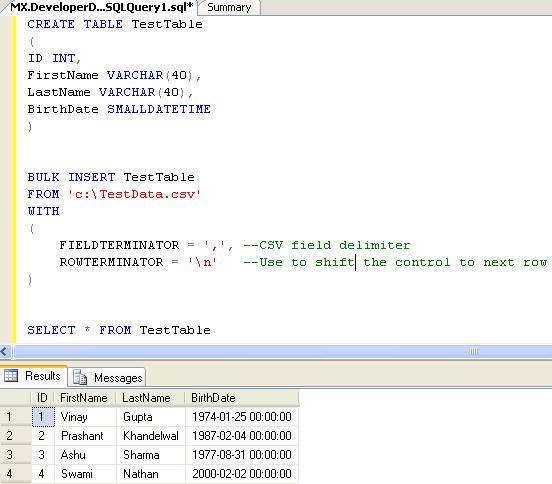Viewport: 552px width, 484px height.
Task: Select the FirstName column header
Action: pyautogui.click(x=84, y=398)
